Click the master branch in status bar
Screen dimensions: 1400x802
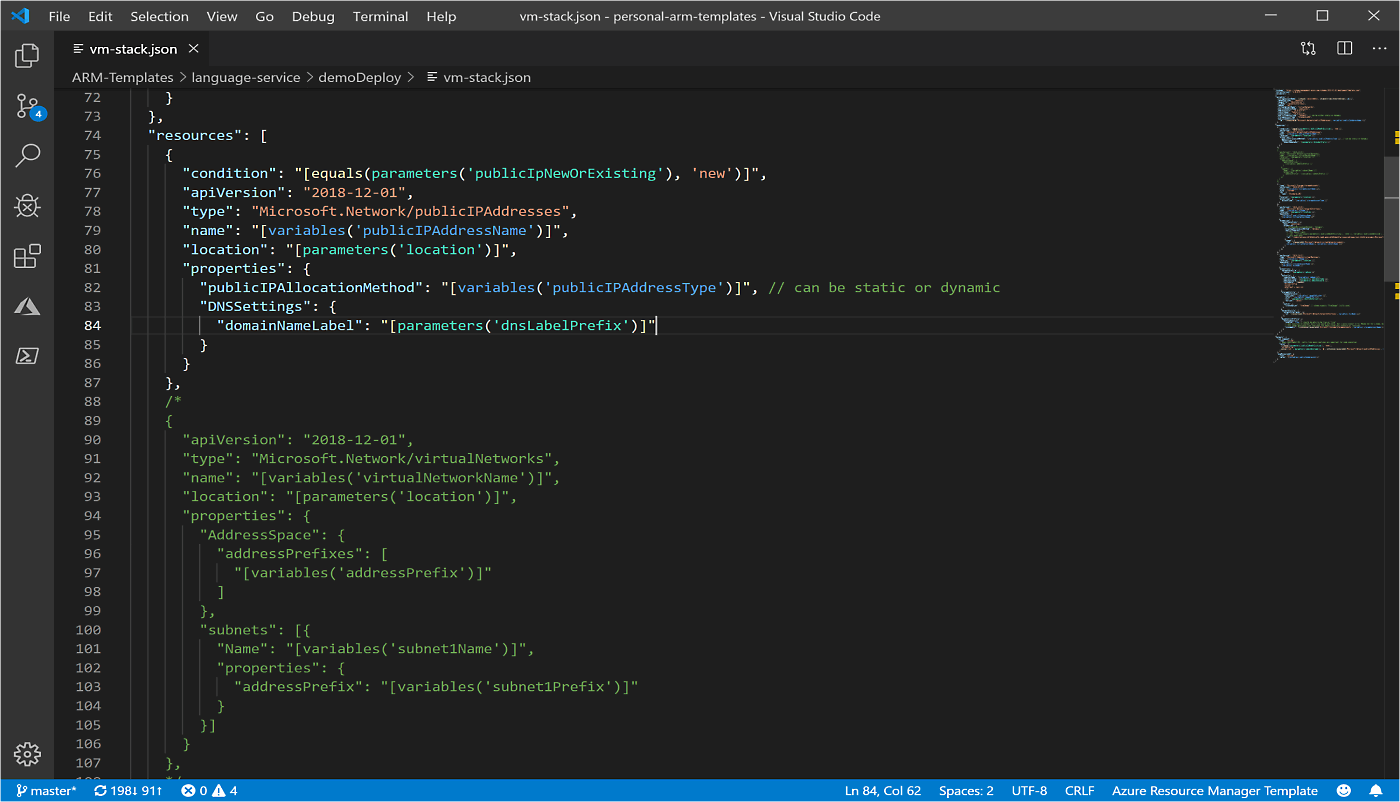pyautogui.click(x=46, y=791)
